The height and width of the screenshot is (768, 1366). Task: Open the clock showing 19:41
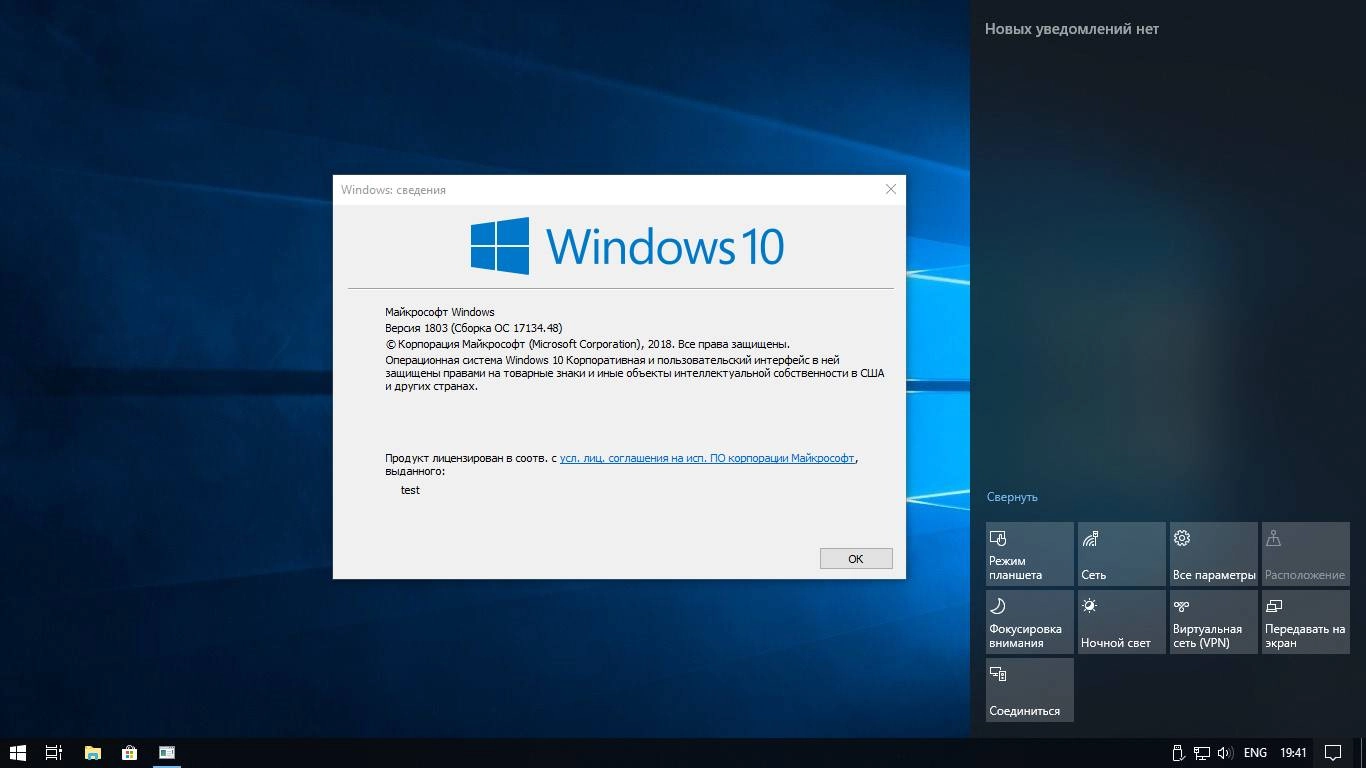[x=1293, y=753]
